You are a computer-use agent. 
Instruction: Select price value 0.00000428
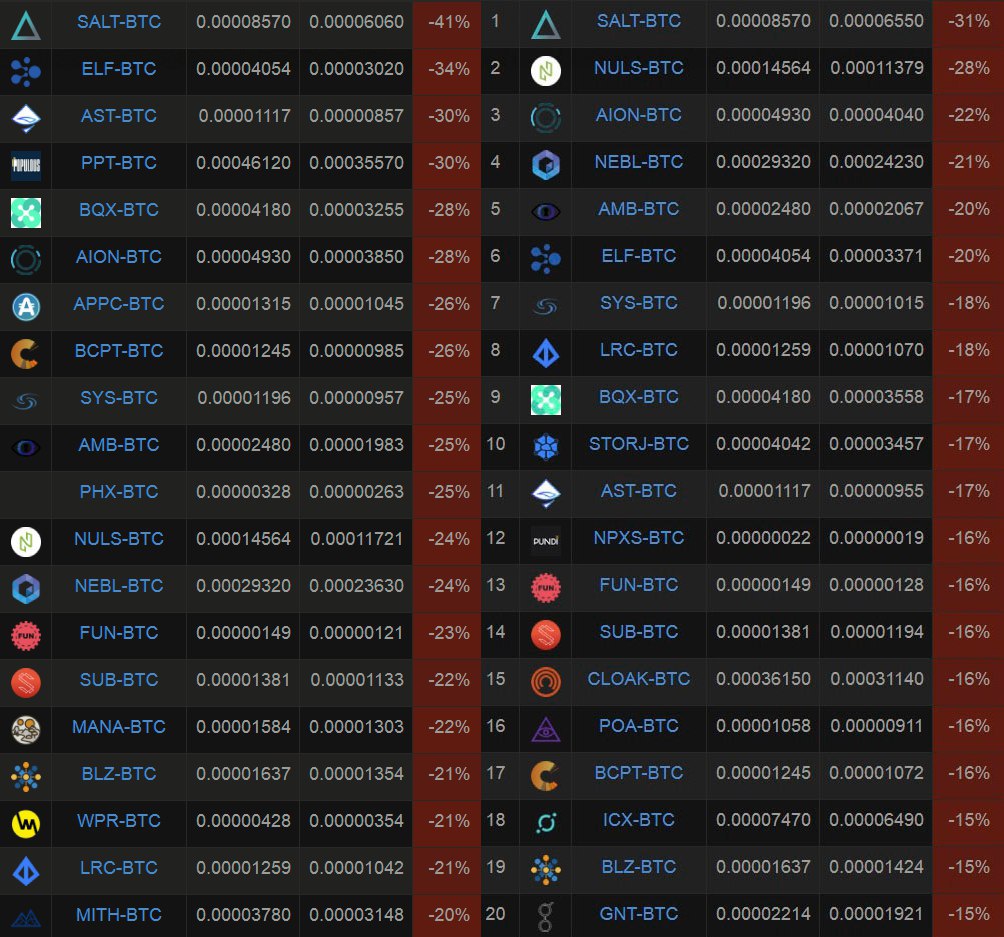tap(243, 820)
